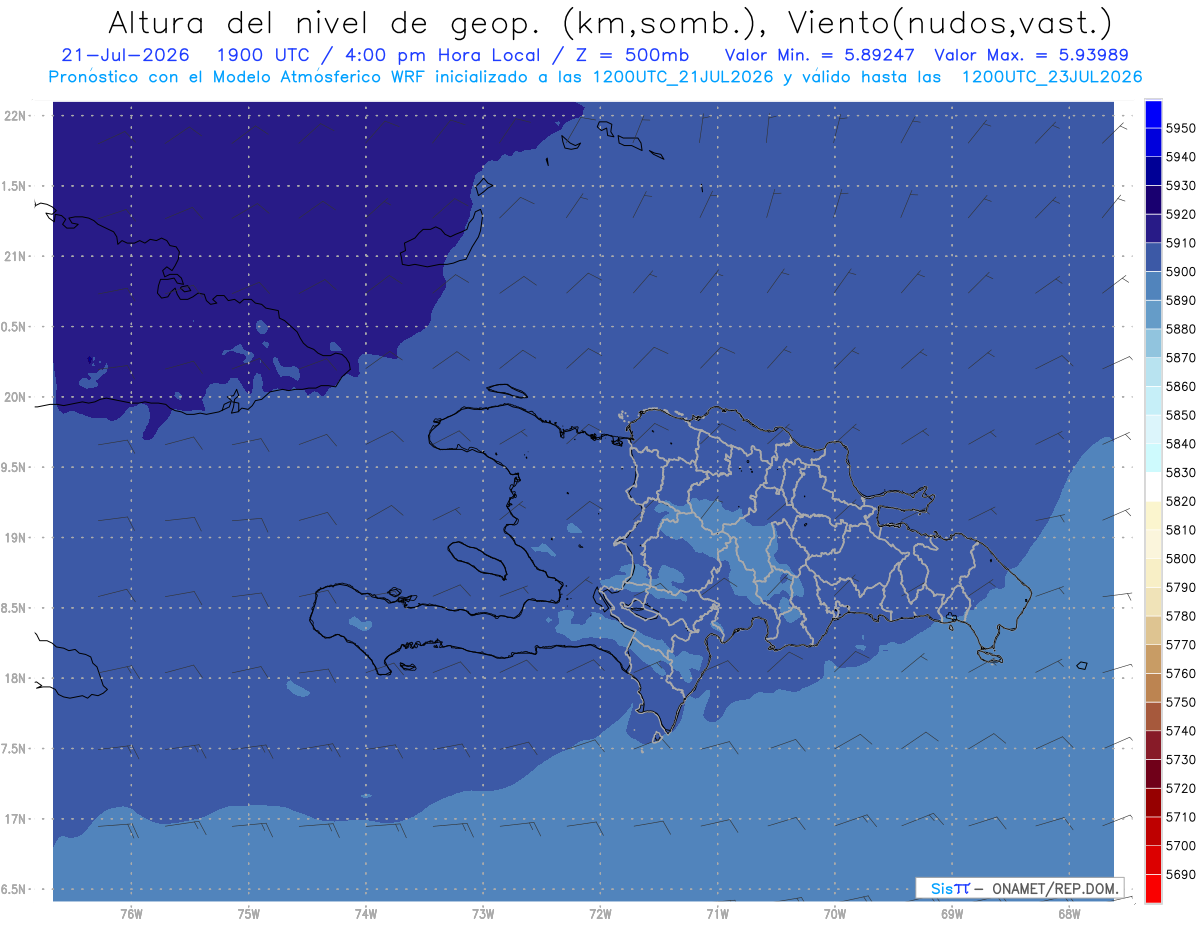The height and width of the screenshot is (927, 1200).
Task: Click the 17N latitude label
Action: point(15,819)
